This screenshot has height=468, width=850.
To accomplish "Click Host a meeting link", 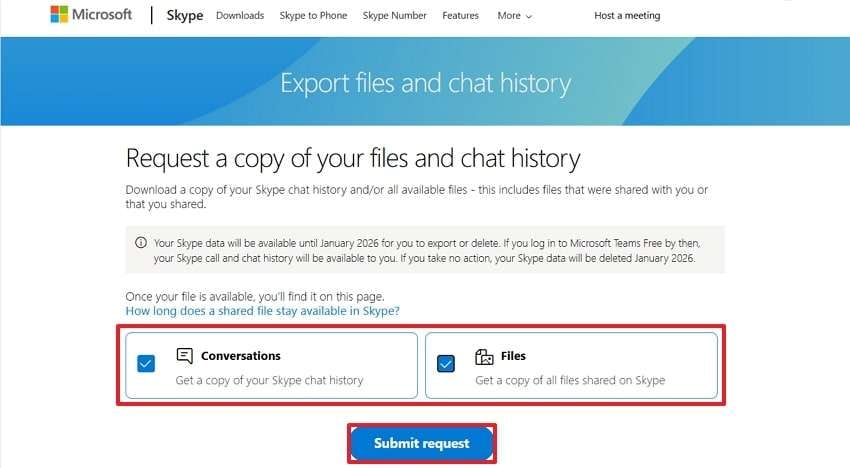I will (x=627, y=16).
